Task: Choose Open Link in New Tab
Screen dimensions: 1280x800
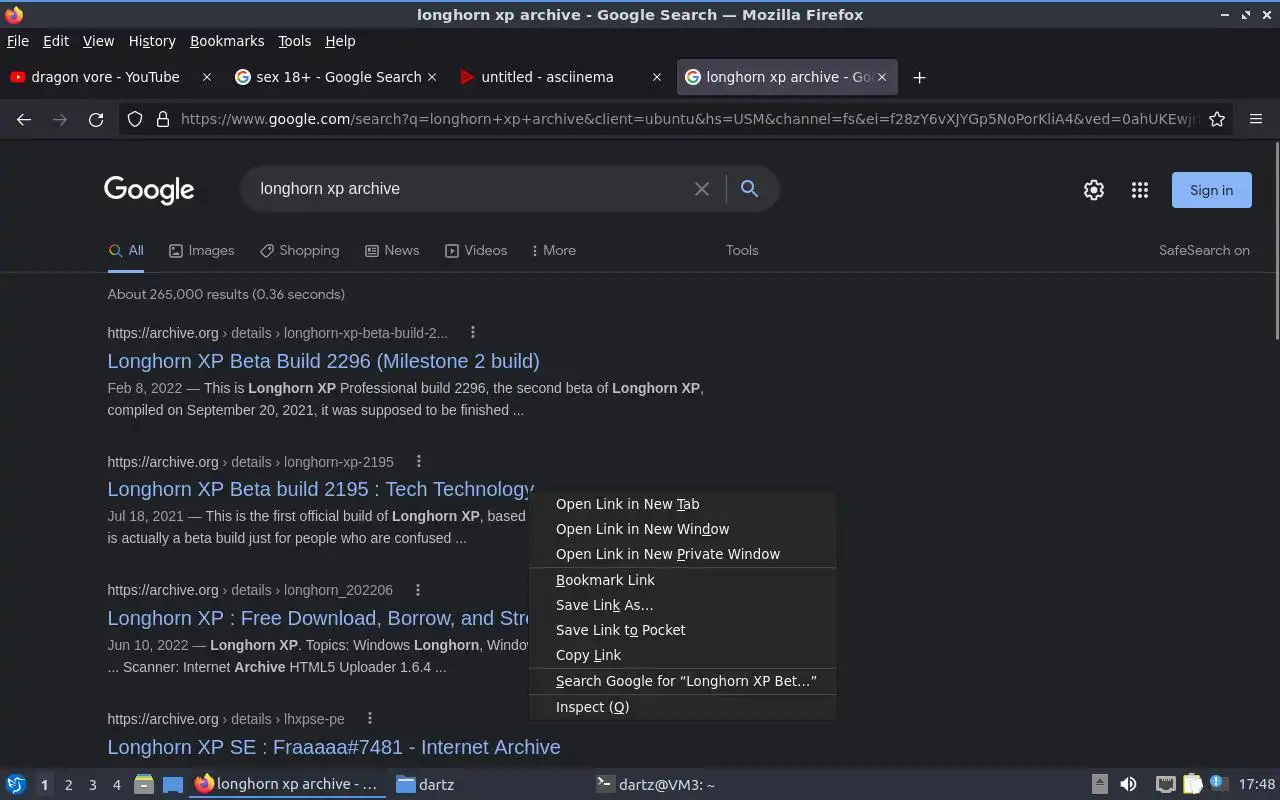Action: pyautogui.click(x=682, y=504)
